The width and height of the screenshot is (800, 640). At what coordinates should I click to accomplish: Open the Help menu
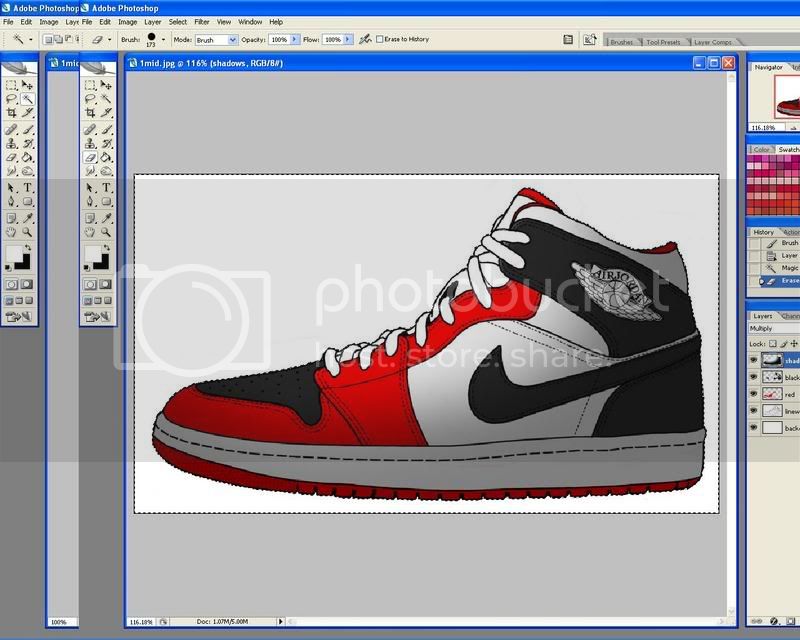(x=276, y=22)
